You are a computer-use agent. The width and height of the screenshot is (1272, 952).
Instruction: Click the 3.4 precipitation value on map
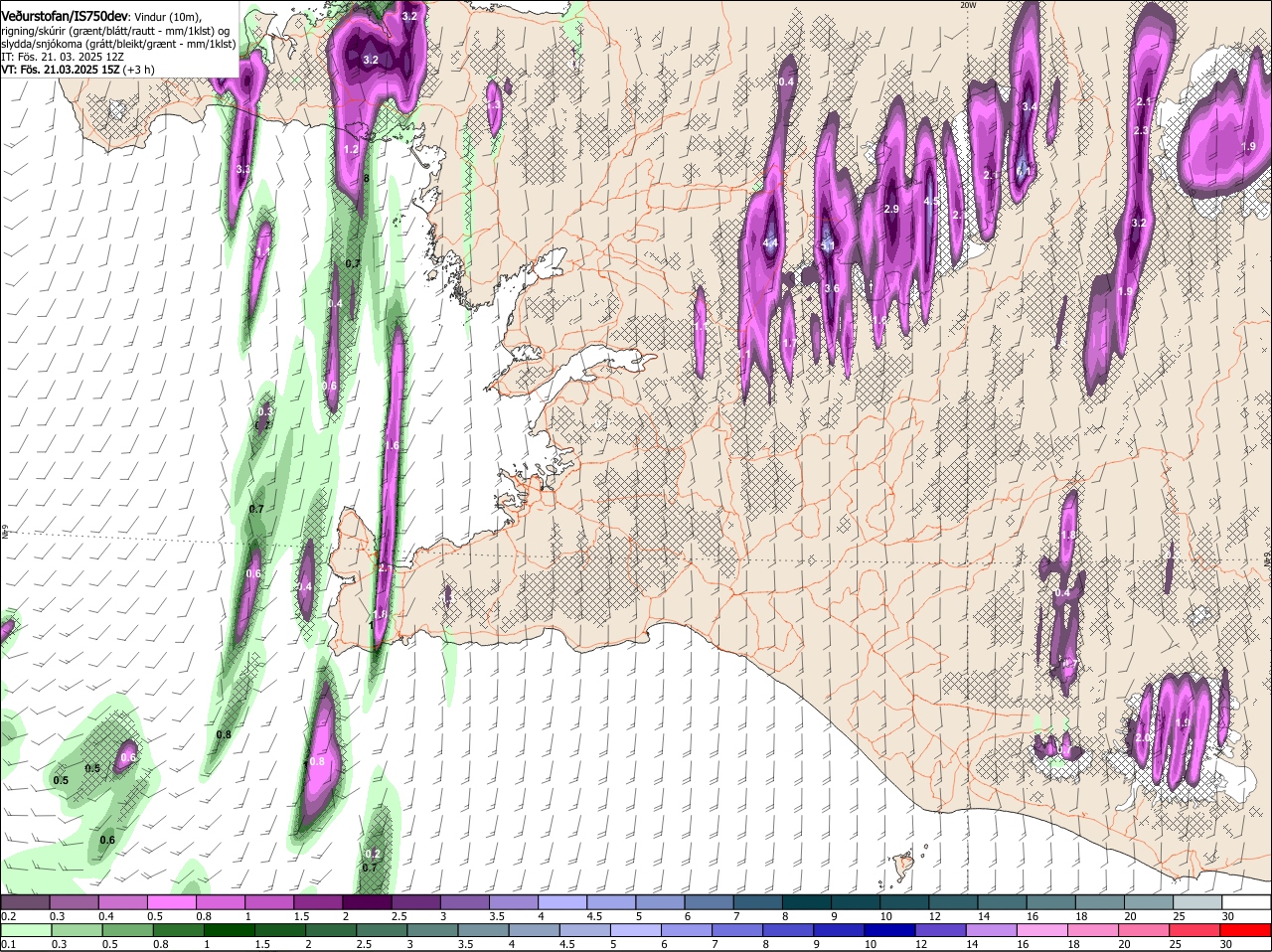pyautogui.click(x=1030, y=106)
